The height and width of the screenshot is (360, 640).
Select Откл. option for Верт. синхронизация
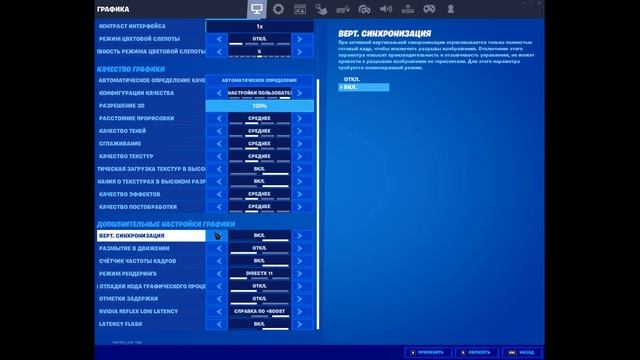(x=352, y=79)
